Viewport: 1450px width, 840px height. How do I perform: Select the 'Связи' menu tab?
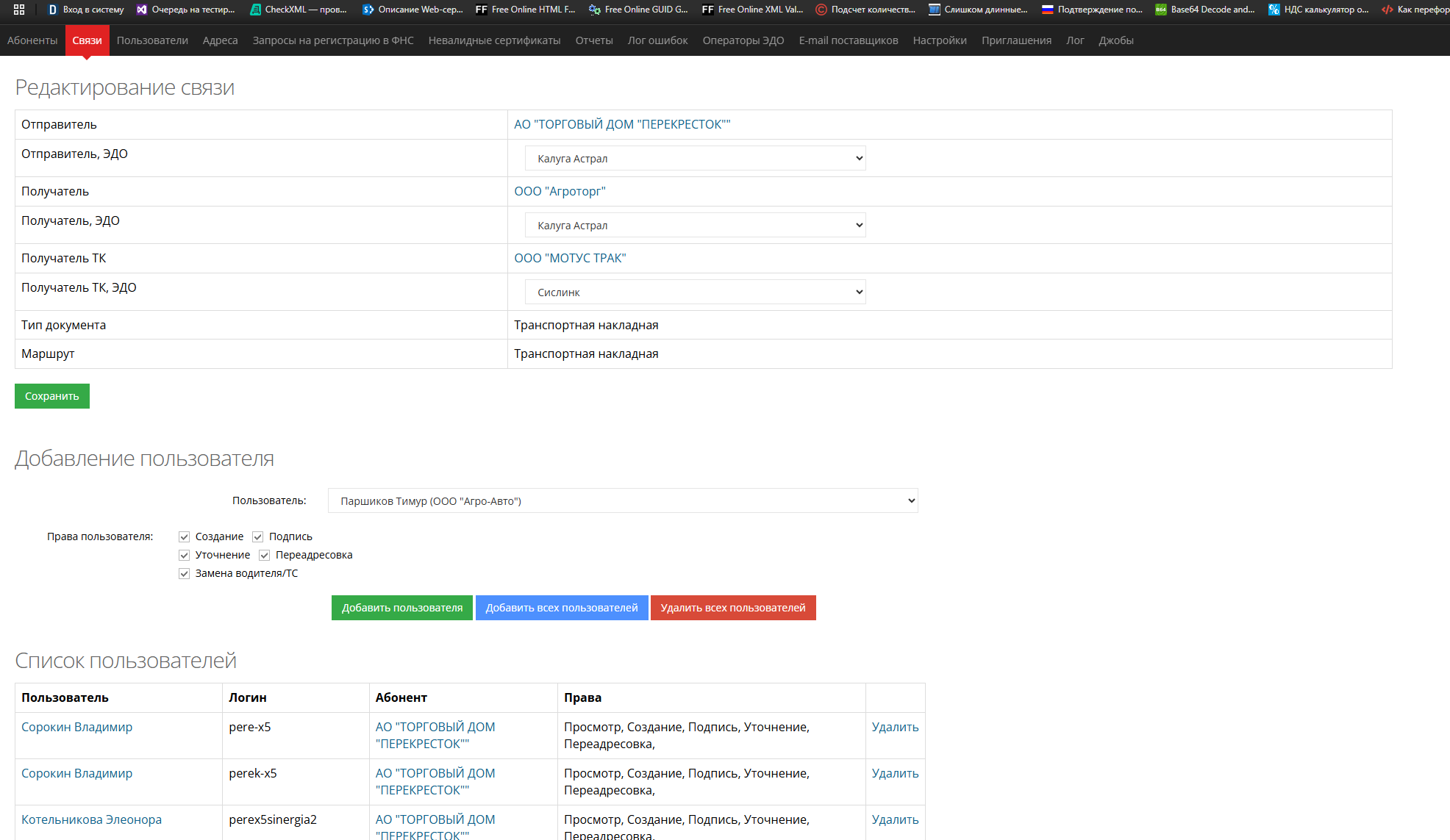click(x=87, y=40)
